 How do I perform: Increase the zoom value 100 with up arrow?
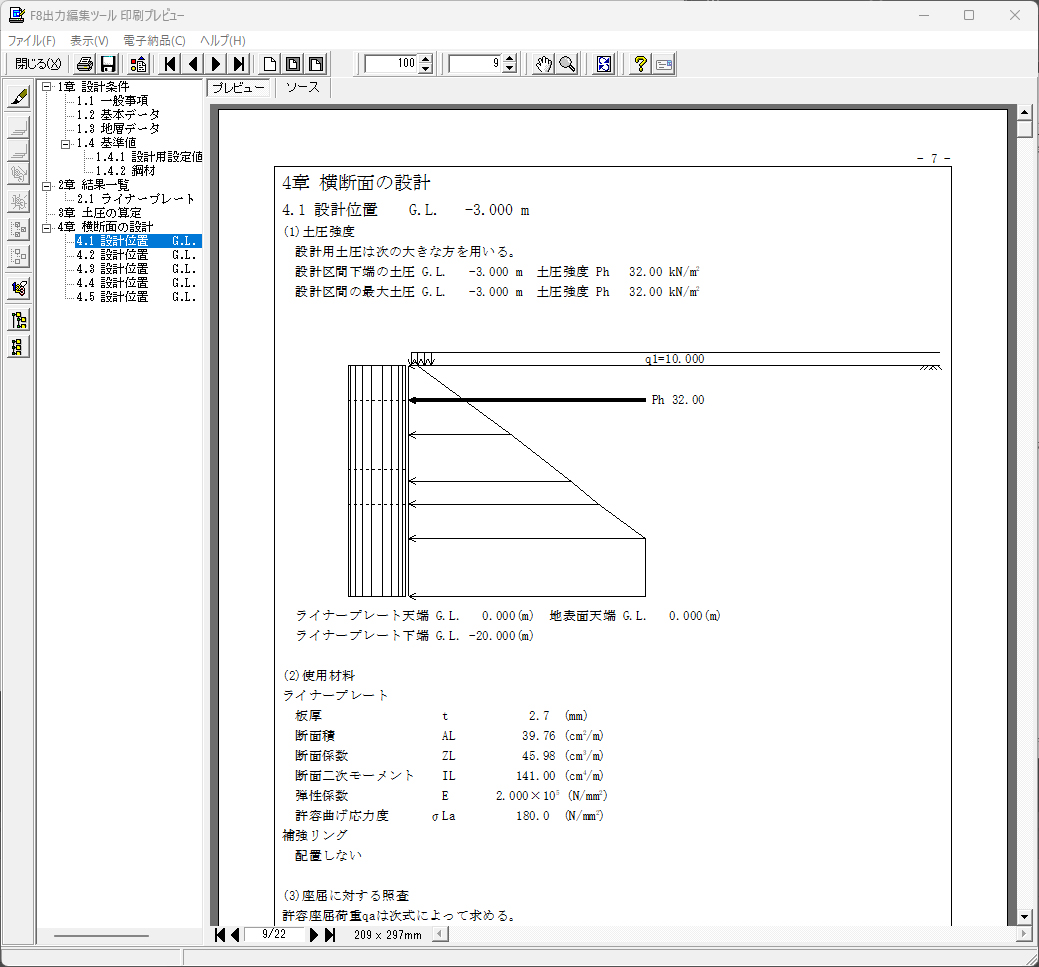(x=426, y=59)
